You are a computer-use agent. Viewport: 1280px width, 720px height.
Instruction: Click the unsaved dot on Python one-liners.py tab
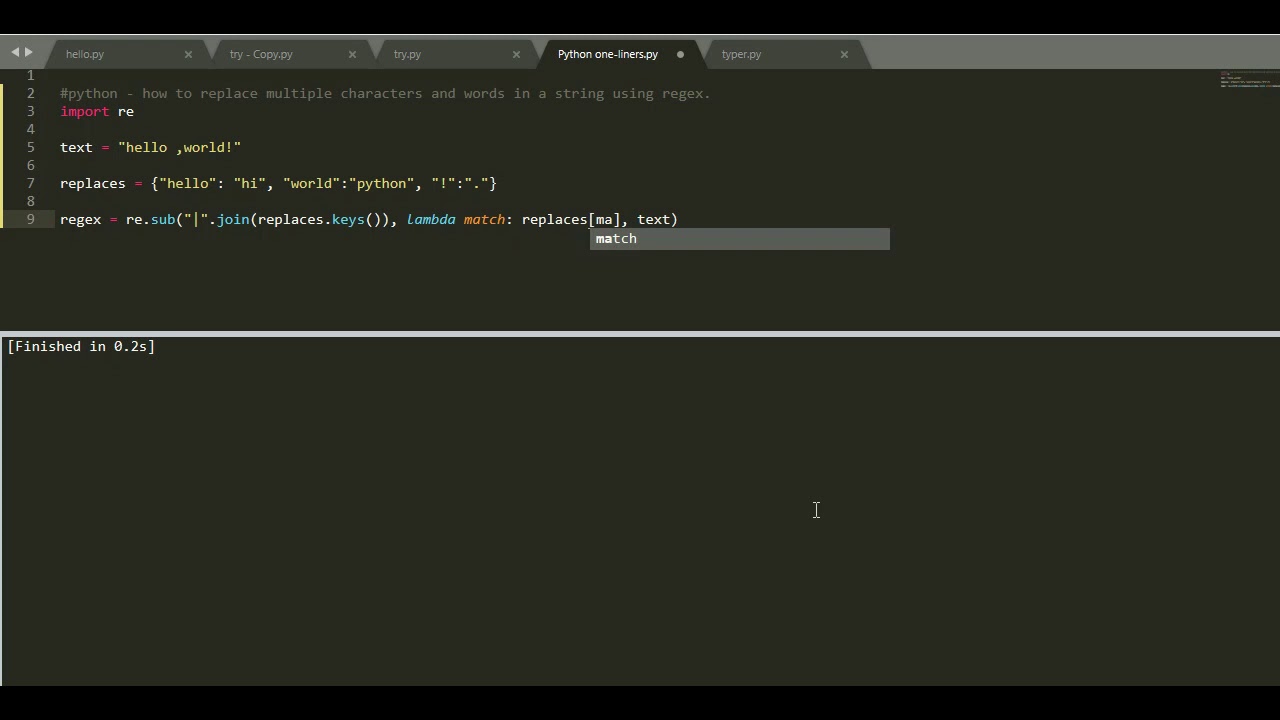tap(681, 54)
